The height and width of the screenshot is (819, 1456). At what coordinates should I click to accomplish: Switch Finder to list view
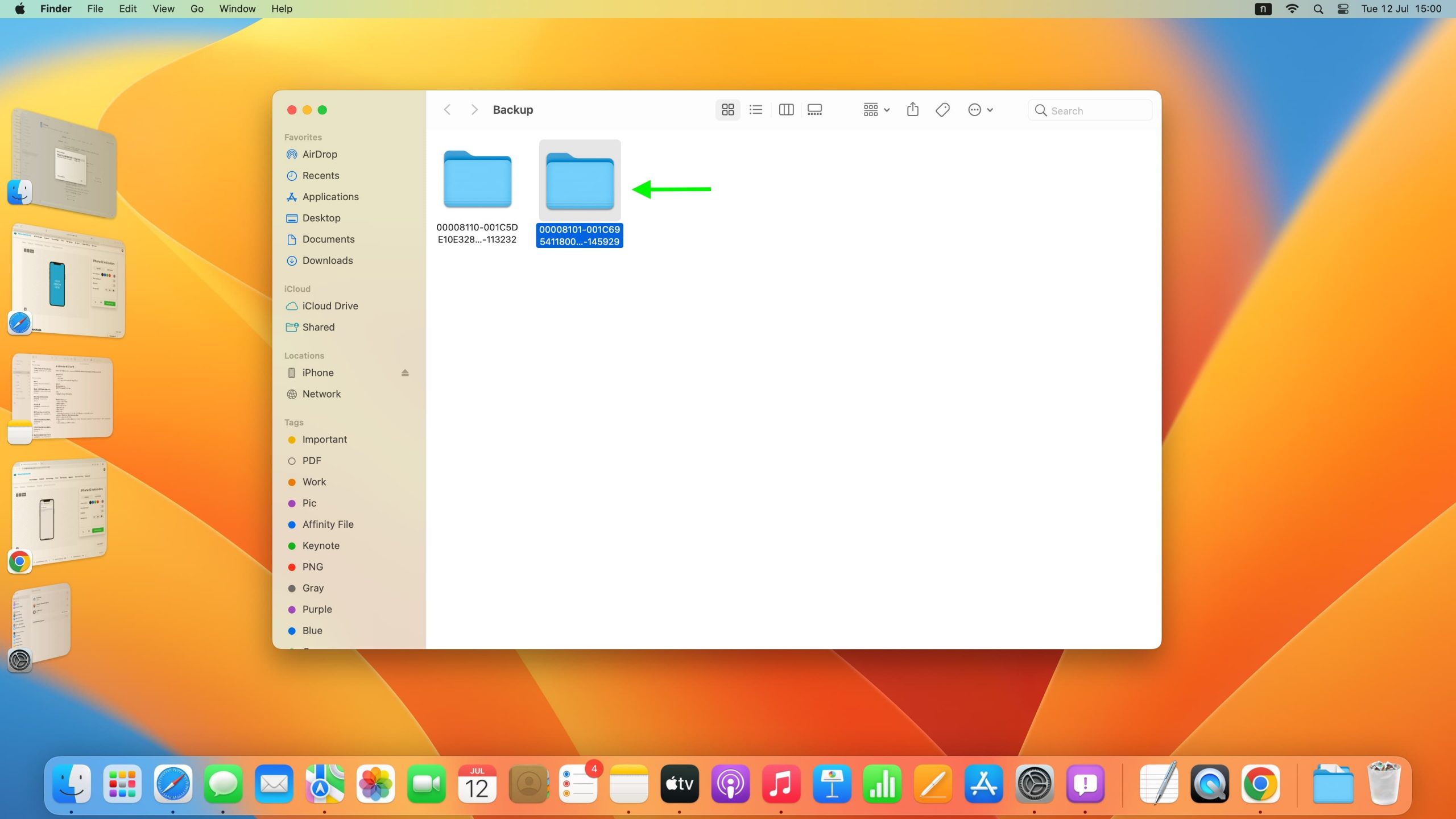click(756, 110)
